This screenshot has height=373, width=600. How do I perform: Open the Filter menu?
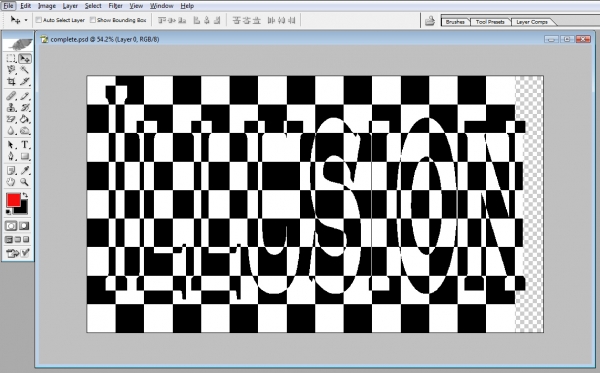tap(115, 6)
